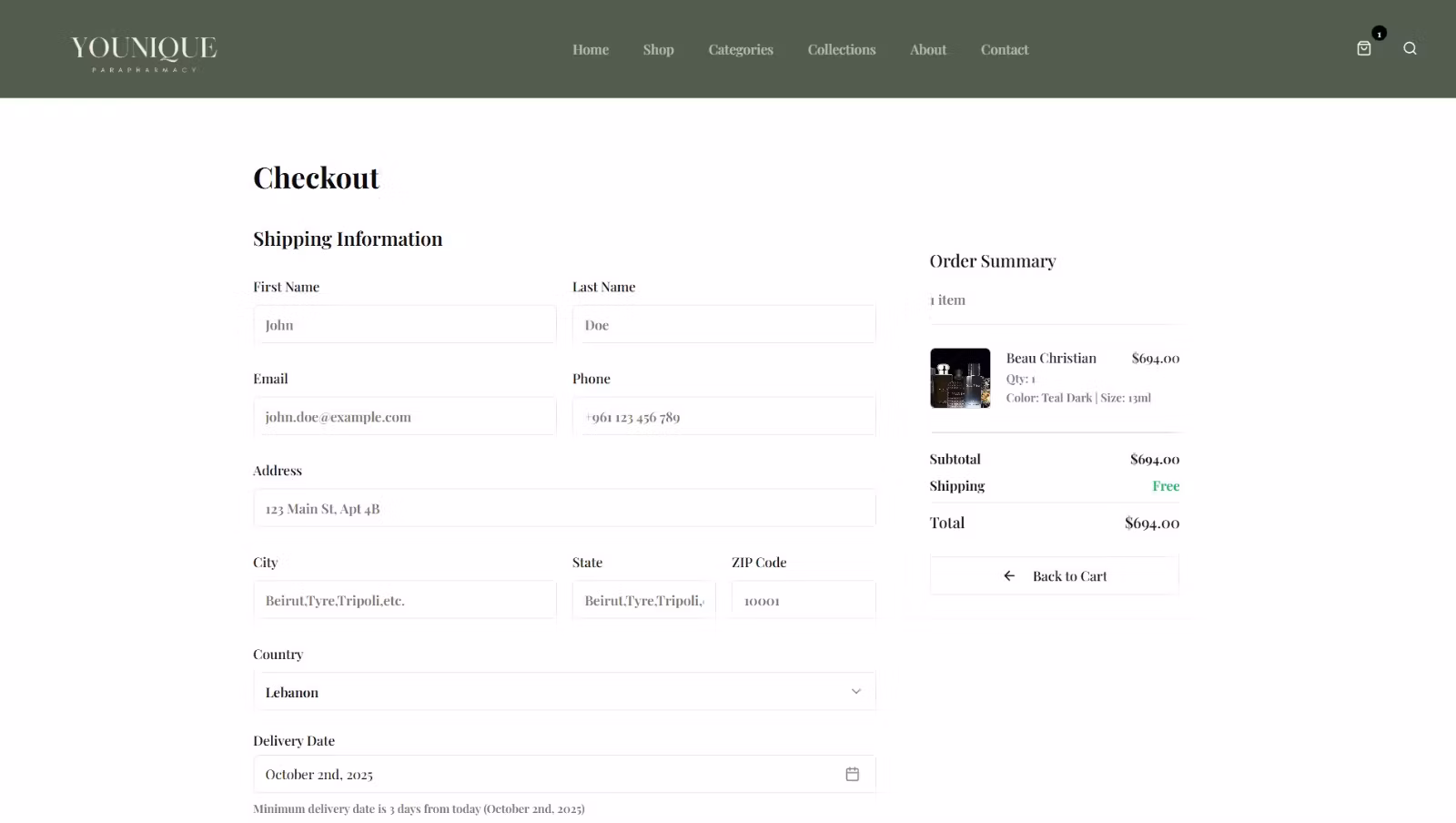Viewport: 1456px width, 823px height.
Task: Expand the Country dropdown showing Lebanon
Action: (564, 691)
